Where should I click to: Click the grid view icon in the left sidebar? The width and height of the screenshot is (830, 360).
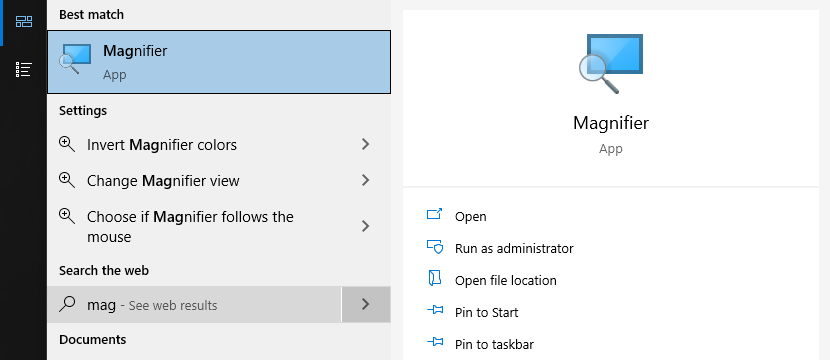click(24, 22)
